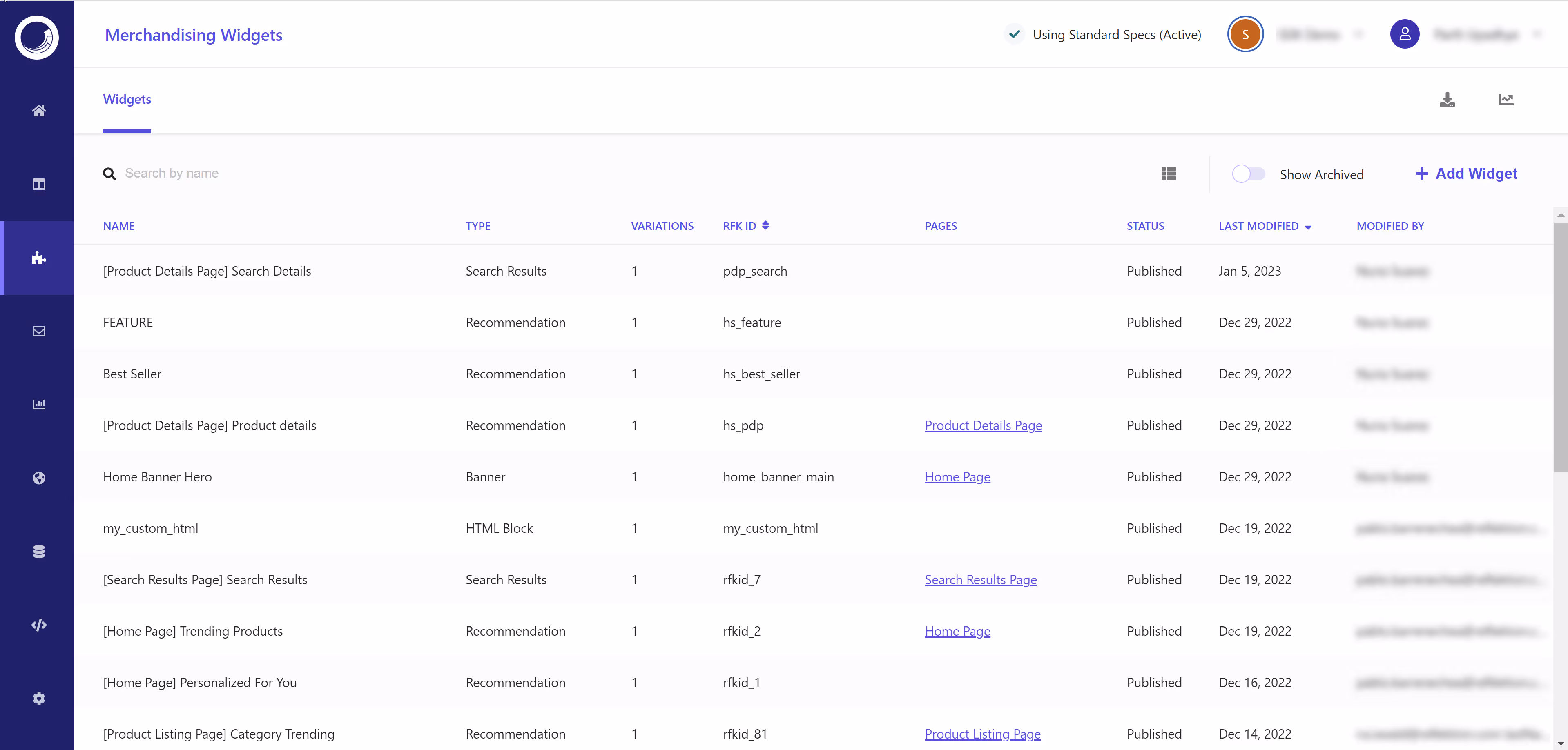
Task: Sort the table by RFK ID
Action: pyautogui.click(x=765, y=225)
